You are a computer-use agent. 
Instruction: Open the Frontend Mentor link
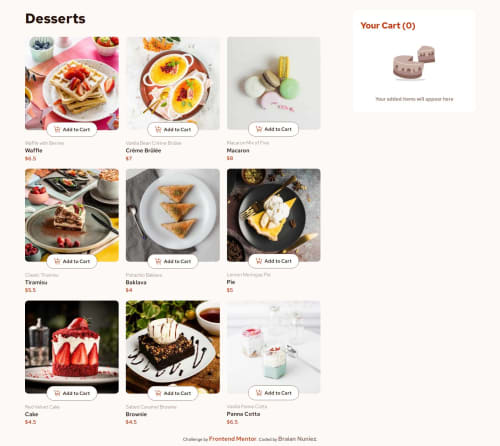(232, 439)
